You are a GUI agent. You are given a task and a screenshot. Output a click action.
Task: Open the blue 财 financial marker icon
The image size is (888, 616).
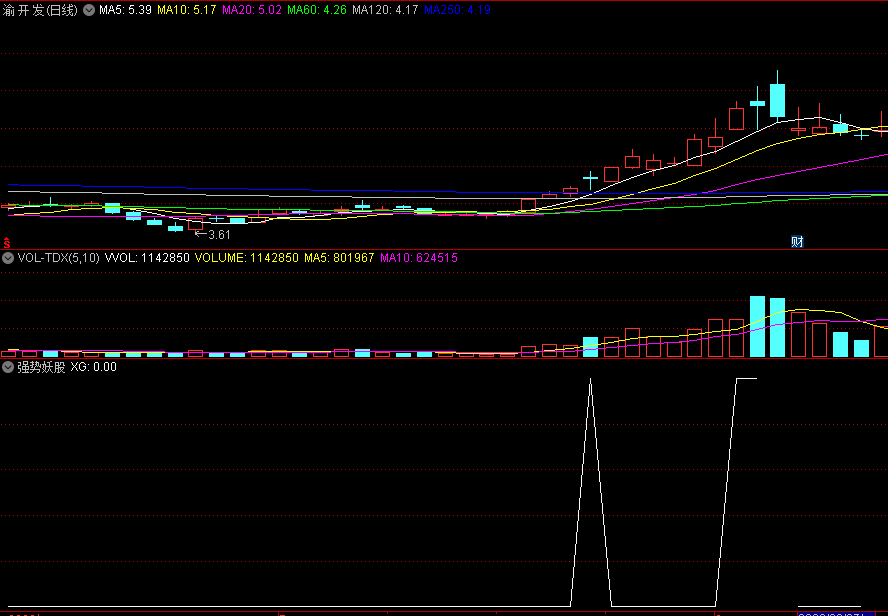[797, 242]
